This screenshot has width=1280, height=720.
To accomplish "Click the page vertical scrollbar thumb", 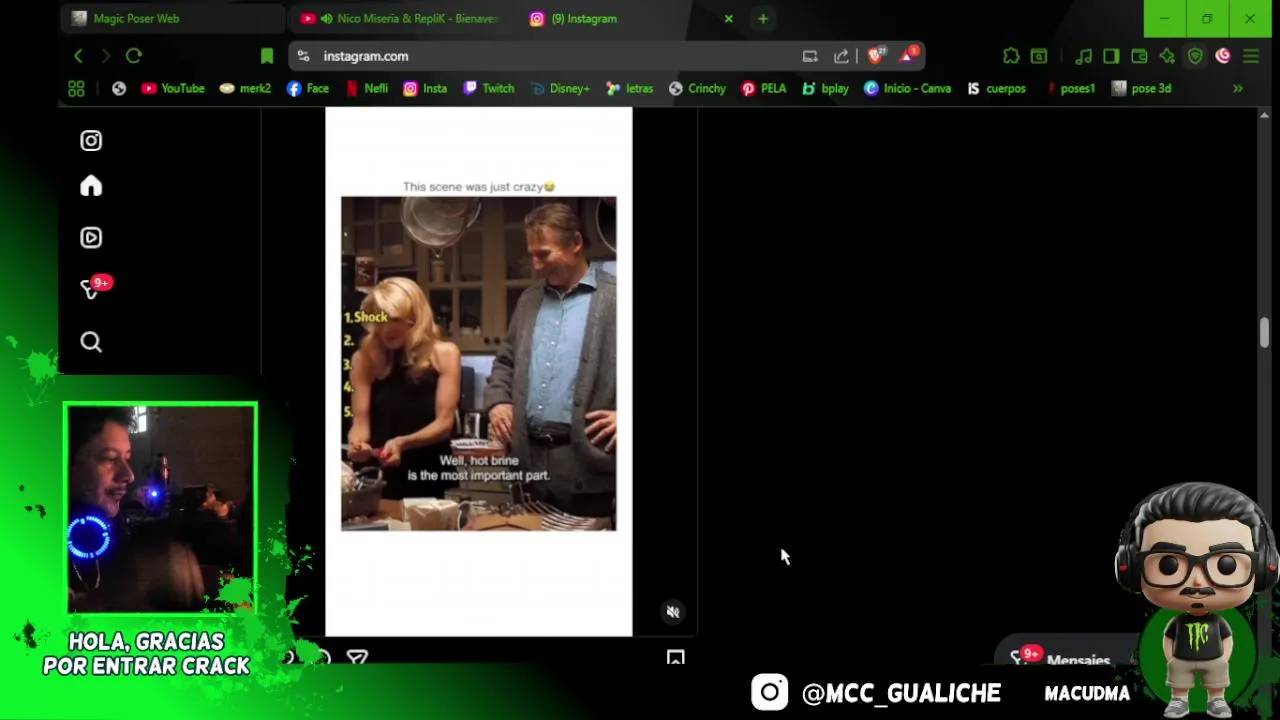I will tap(1264, 333).
